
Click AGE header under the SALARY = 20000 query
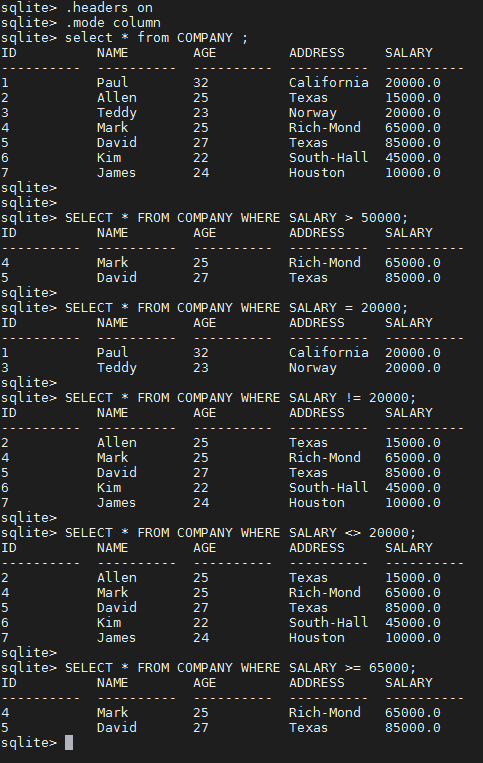click(205, 323)
